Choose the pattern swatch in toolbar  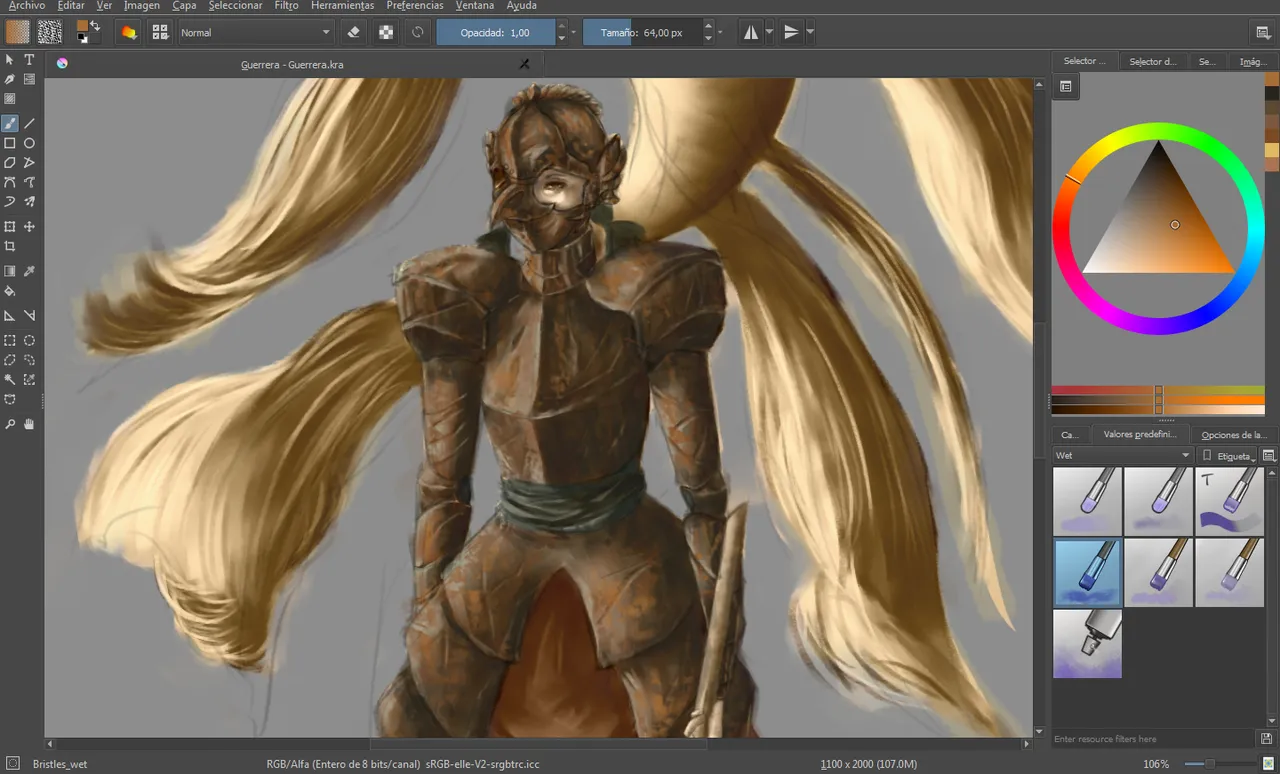pyautogui.click(x=50, y=32)
